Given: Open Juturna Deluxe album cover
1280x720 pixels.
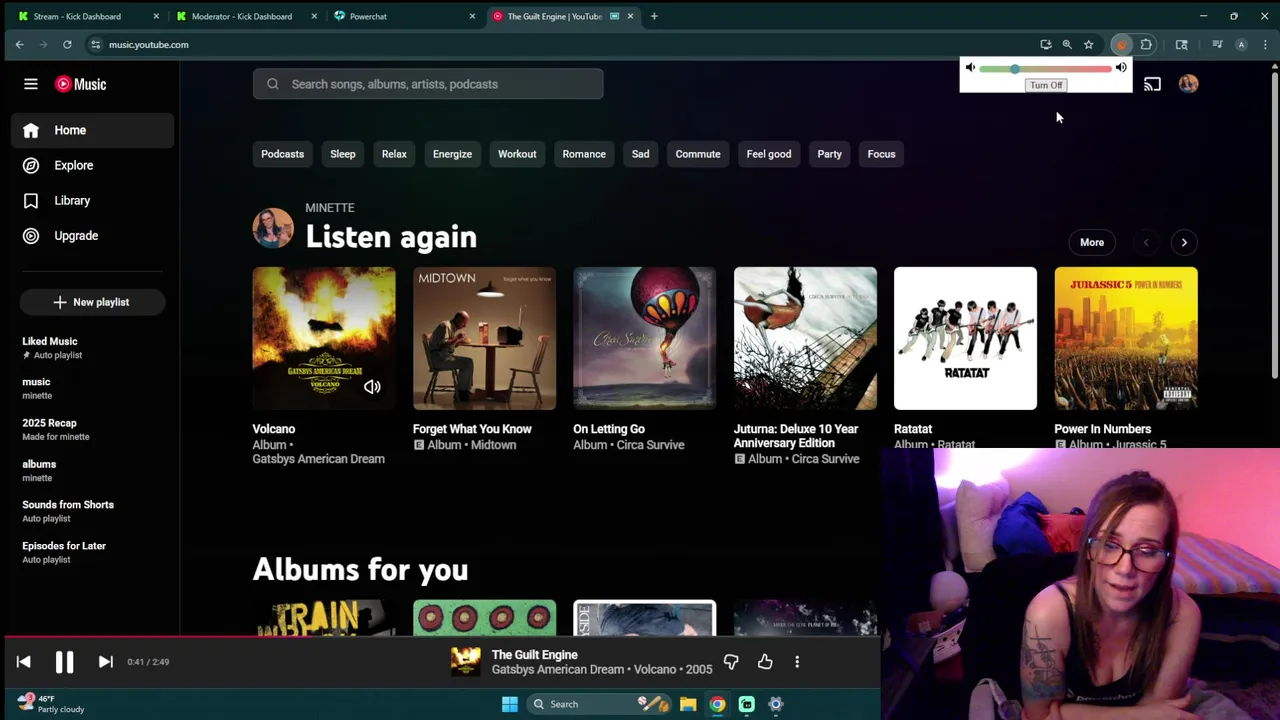Looking at the screenshot, I should [805, 338].
